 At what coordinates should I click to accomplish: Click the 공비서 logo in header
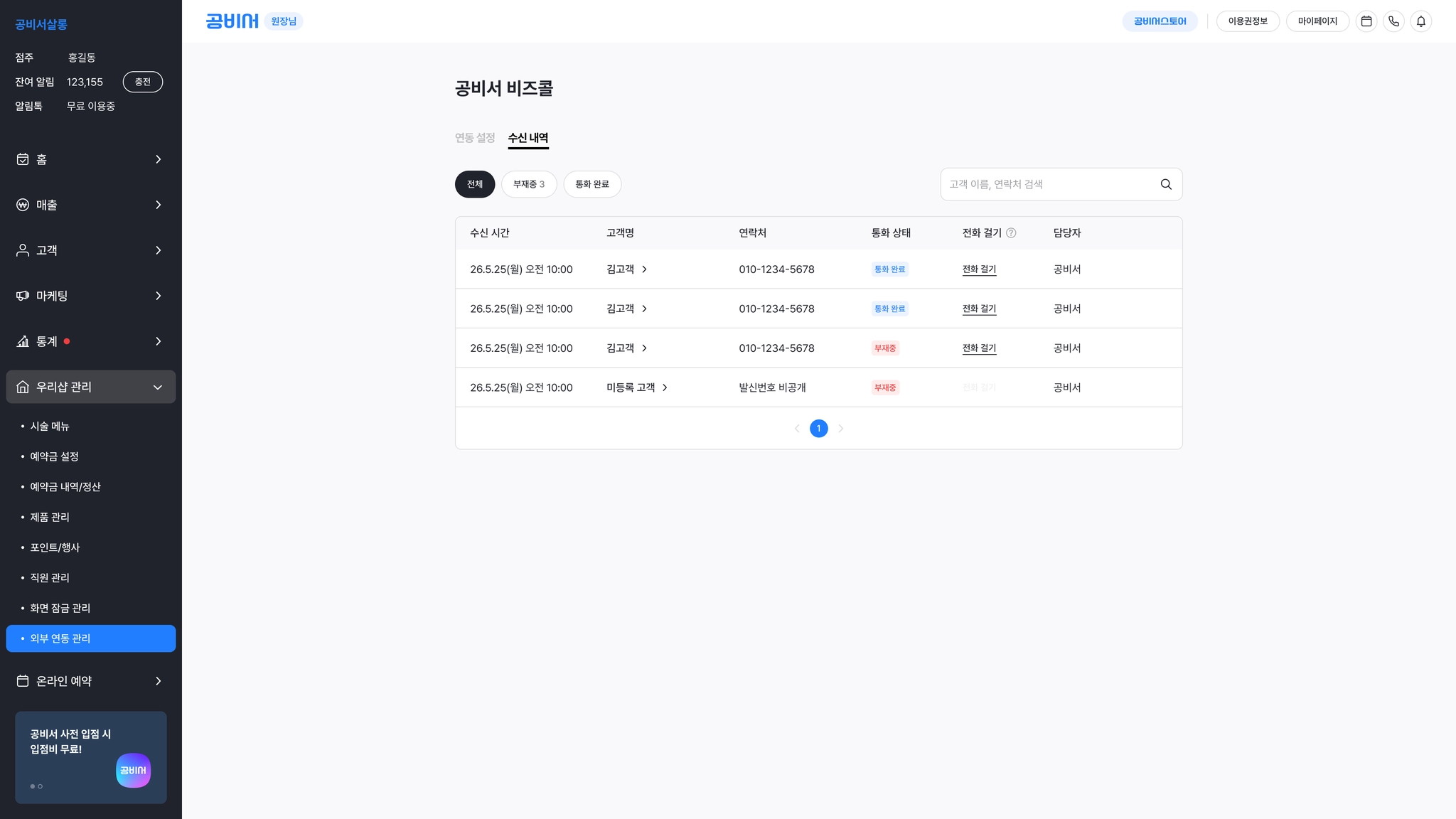[x=232, y=21]
